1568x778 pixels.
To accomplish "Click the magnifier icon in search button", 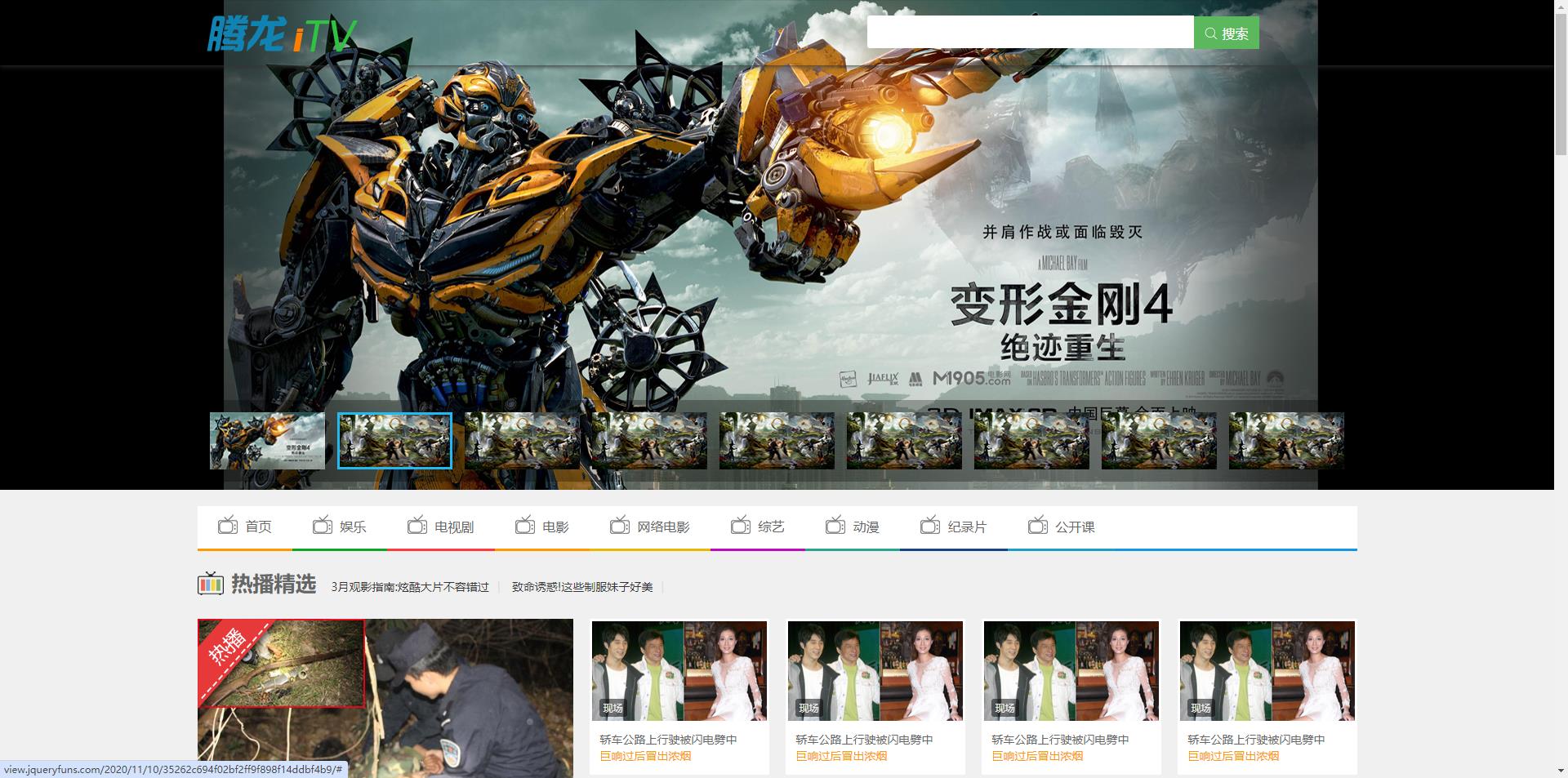I will click(1210, 33).
